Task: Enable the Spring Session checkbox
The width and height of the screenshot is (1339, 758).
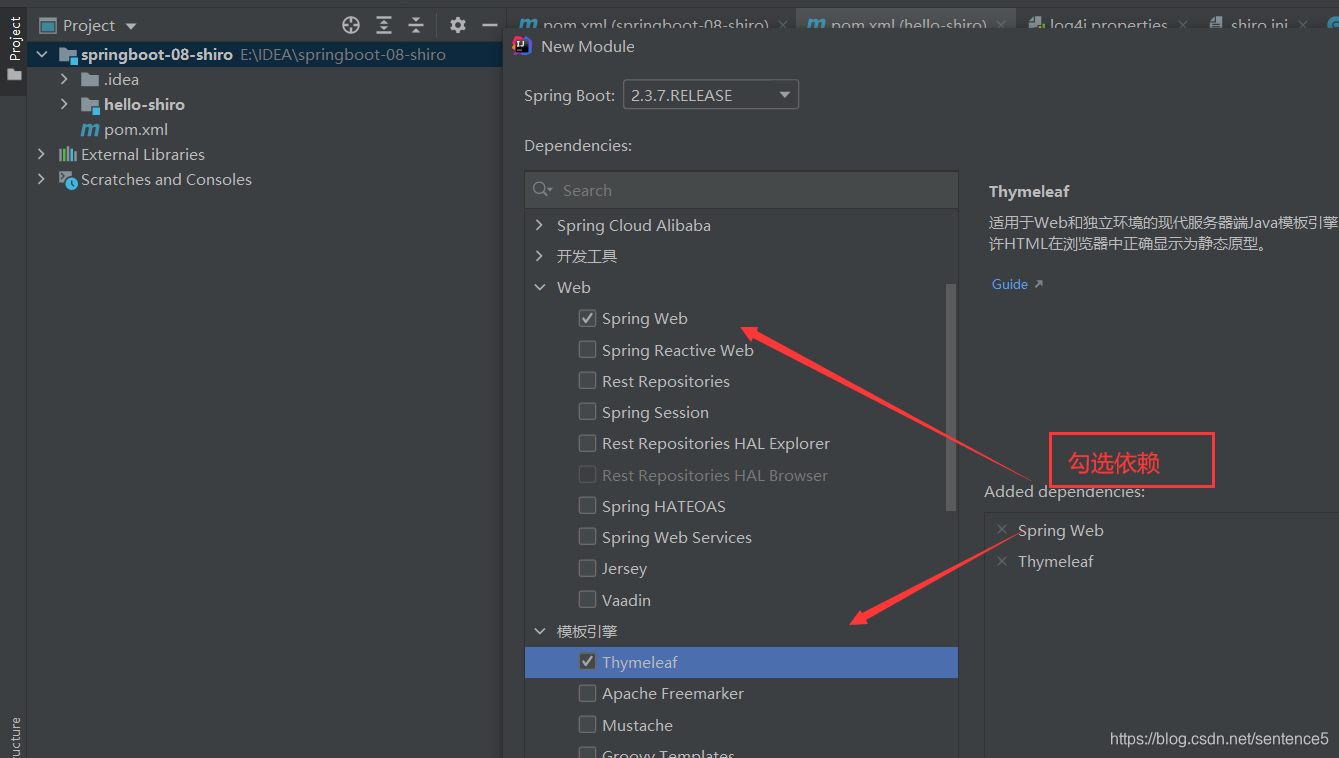Action: (587, 412)
